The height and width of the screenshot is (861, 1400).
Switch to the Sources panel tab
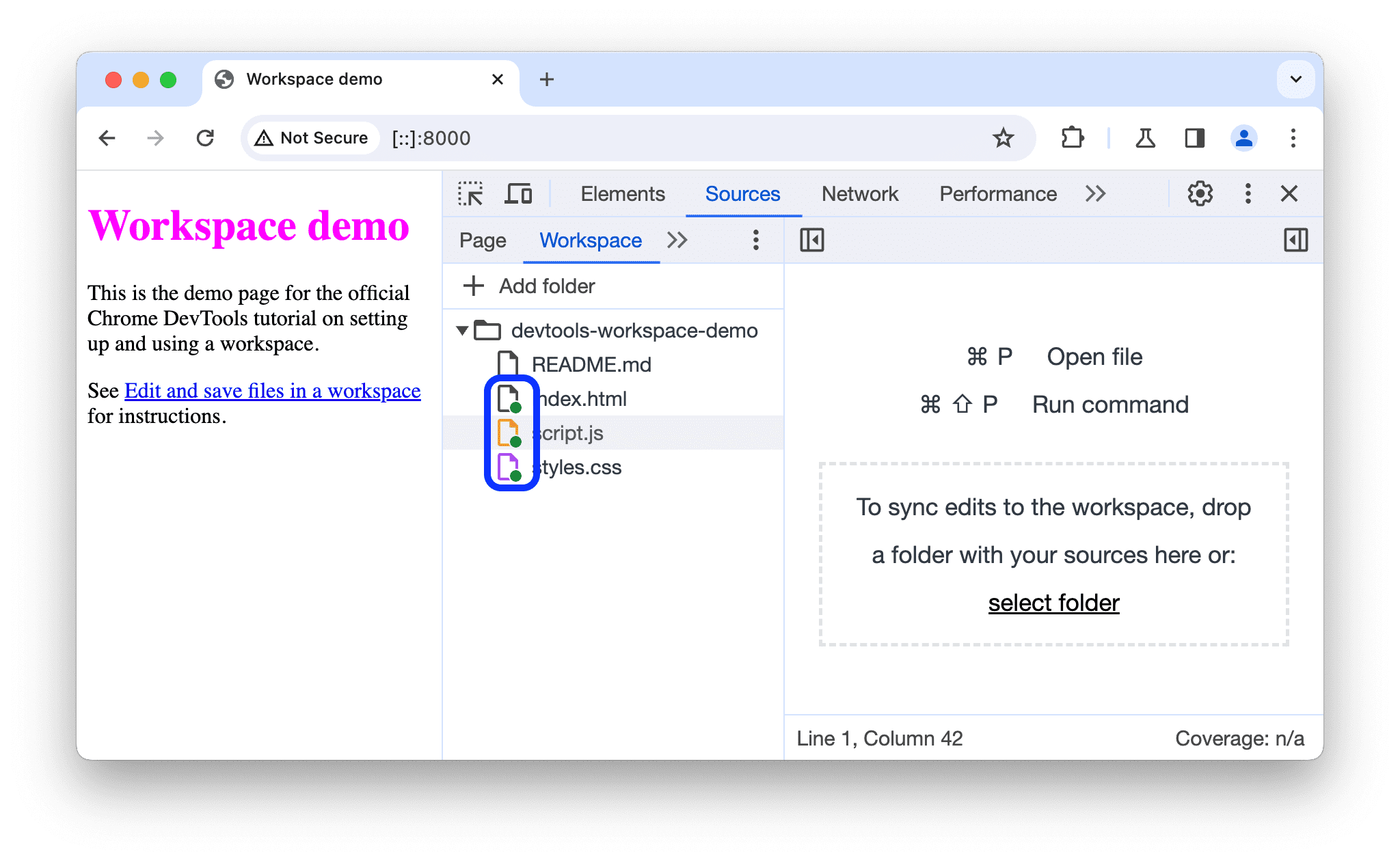coord(743,194)
